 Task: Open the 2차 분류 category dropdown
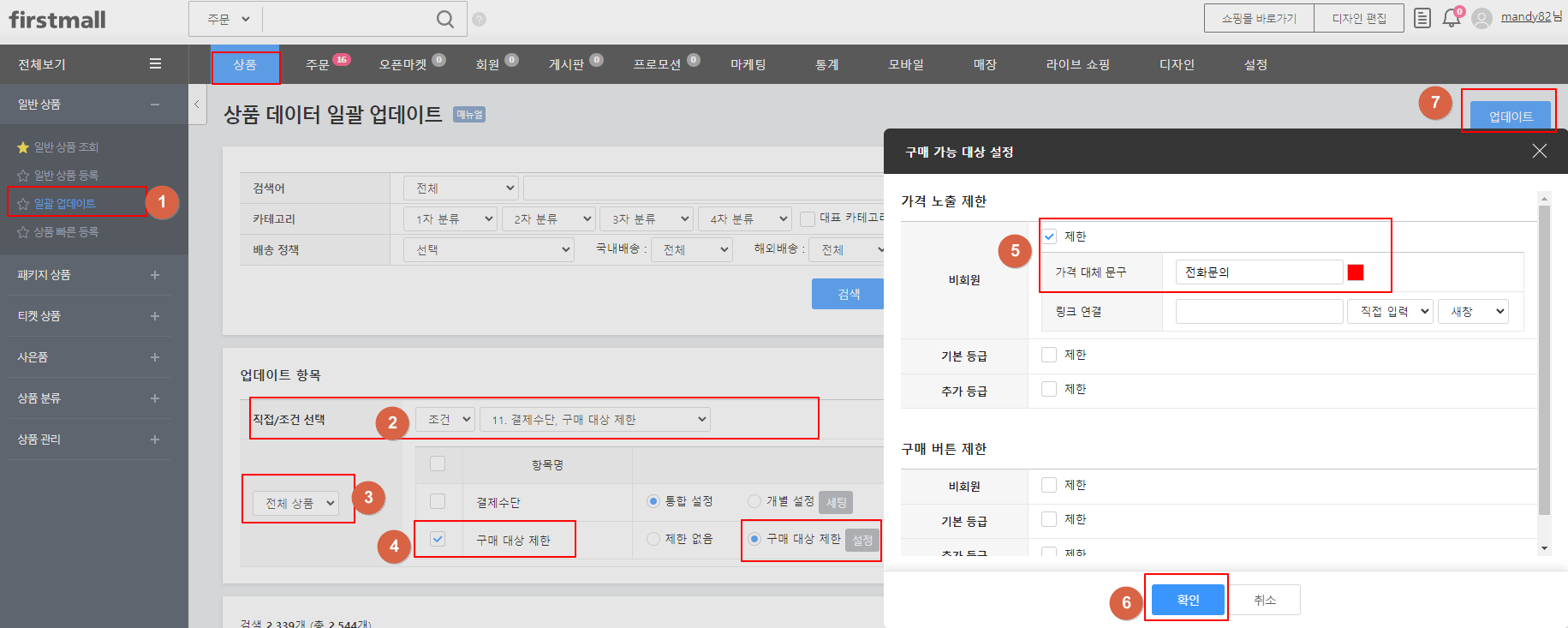tap(548, 219)
